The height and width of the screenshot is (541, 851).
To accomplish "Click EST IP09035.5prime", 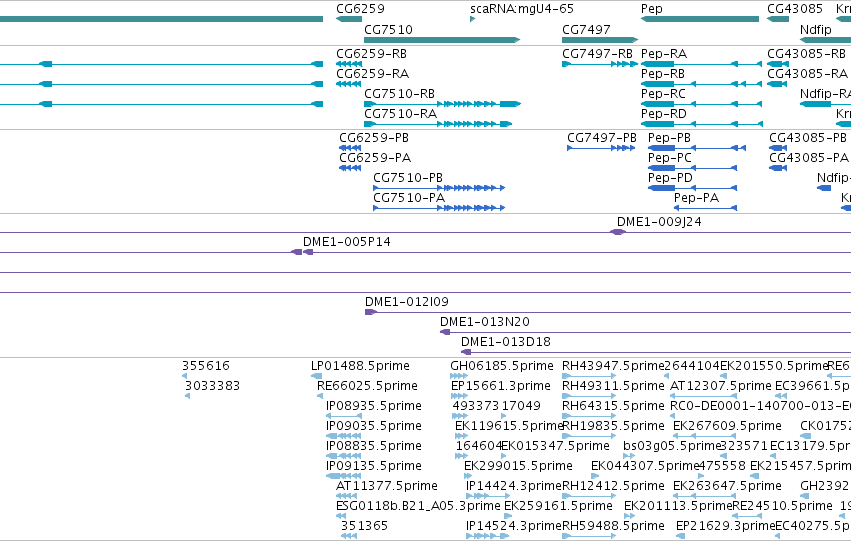I will pos(373,427).
